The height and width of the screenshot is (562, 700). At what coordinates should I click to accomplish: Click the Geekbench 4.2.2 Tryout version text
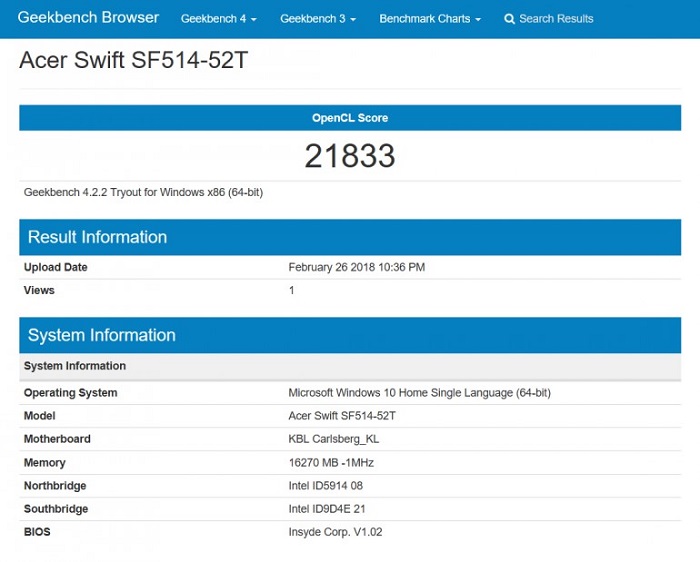click(x=143, y=192)
